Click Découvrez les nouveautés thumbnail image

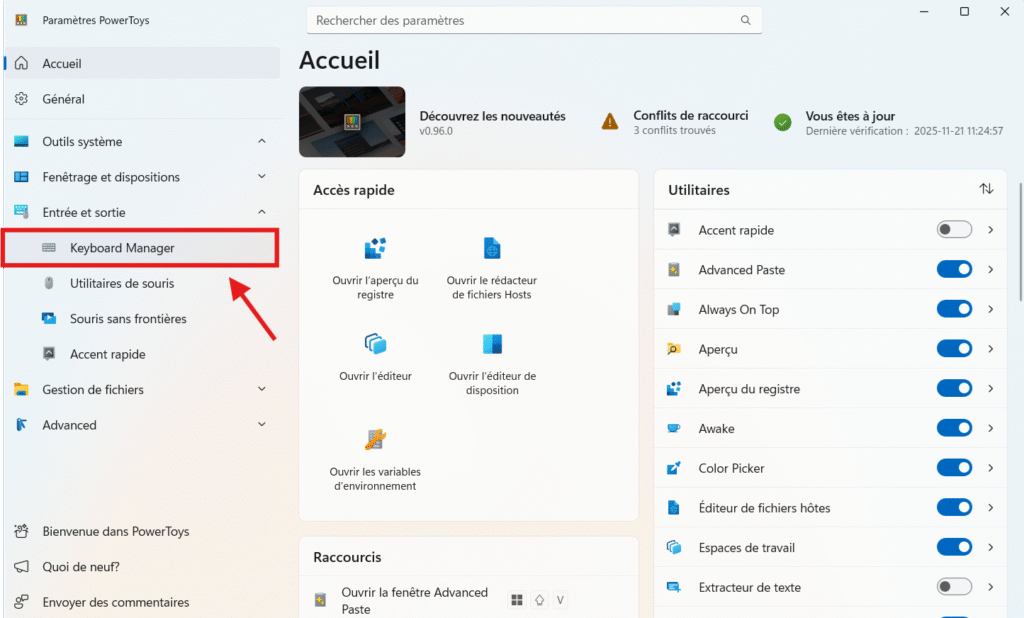coord(352,122)
